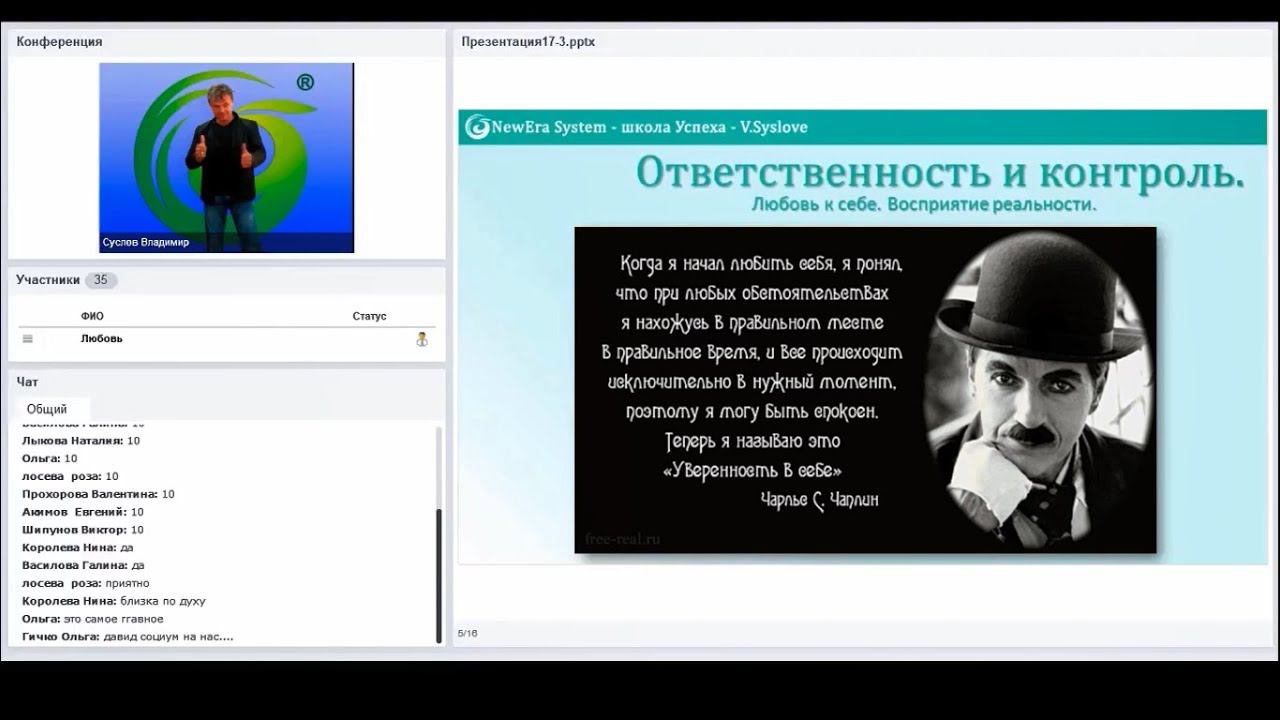1280x720 pixels.
Task: Click лосева роза message 'приятно'
Action: 86,583
